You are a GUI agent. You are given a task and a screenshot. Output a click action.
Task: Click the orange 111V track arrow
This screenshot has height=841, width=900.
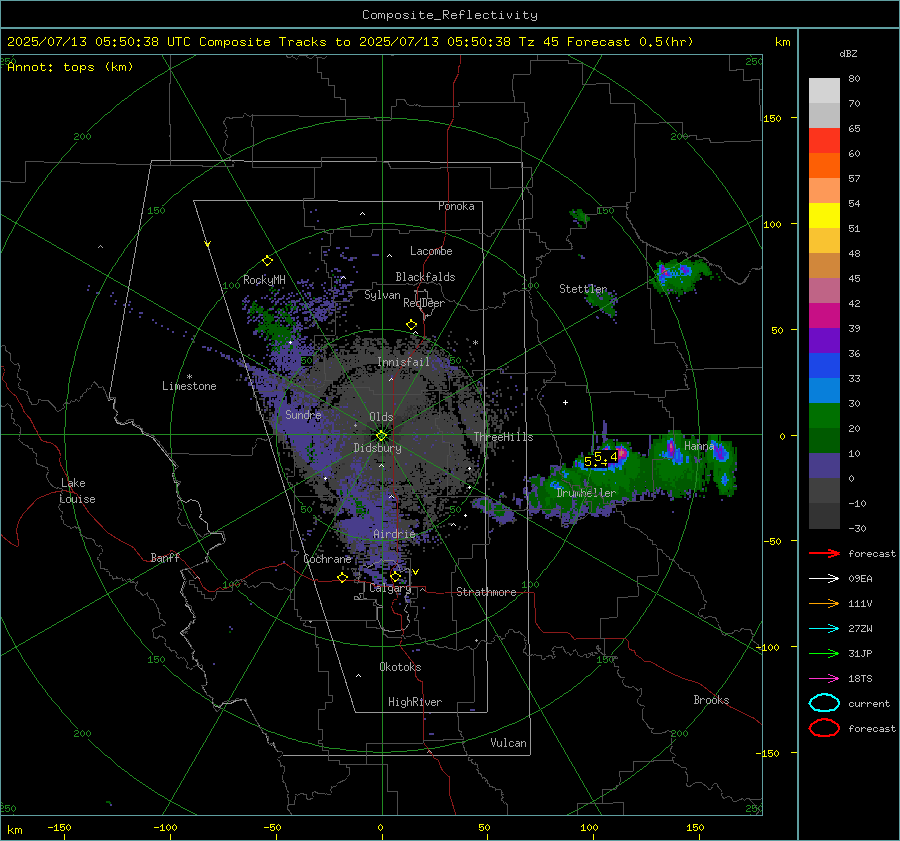click(x=824, y=603)
